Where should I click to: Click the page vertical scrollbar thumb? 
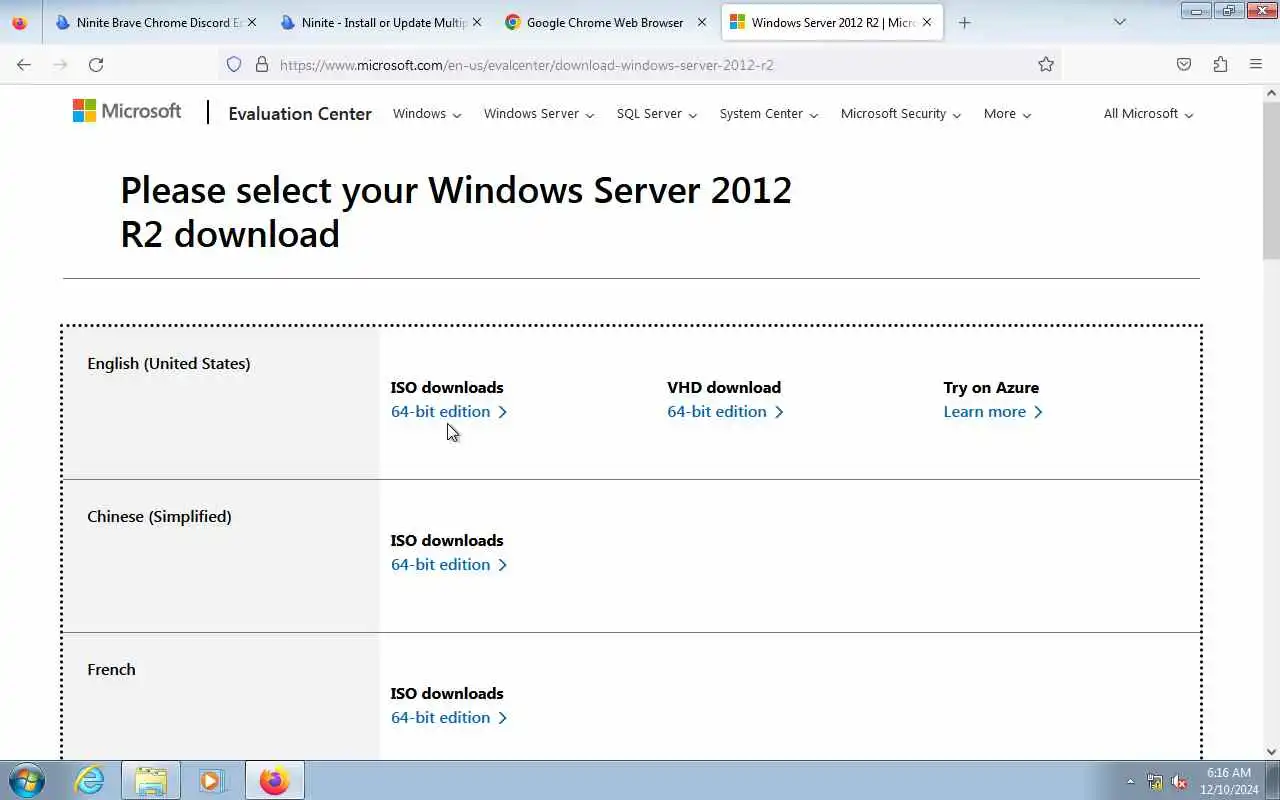[x=1271, y=180]
